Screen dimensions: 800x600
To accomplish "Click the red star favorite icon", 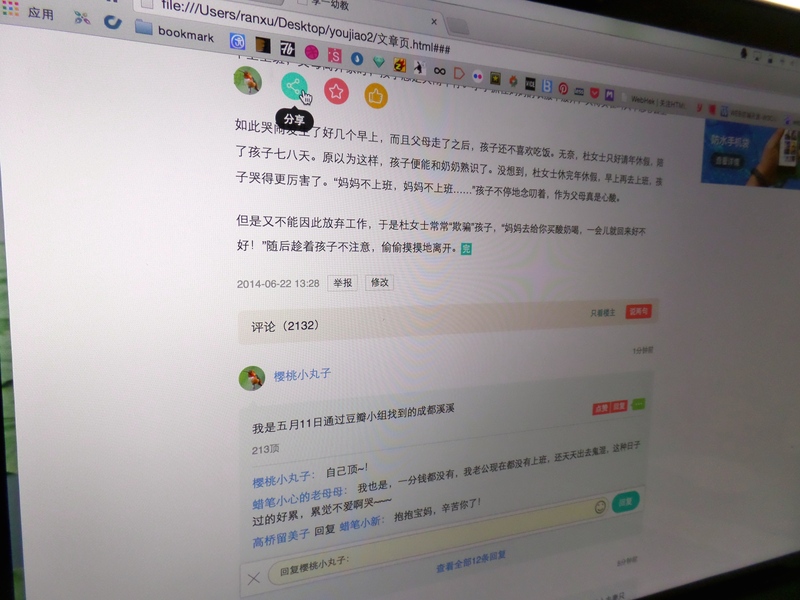I will tap(336, 91).
